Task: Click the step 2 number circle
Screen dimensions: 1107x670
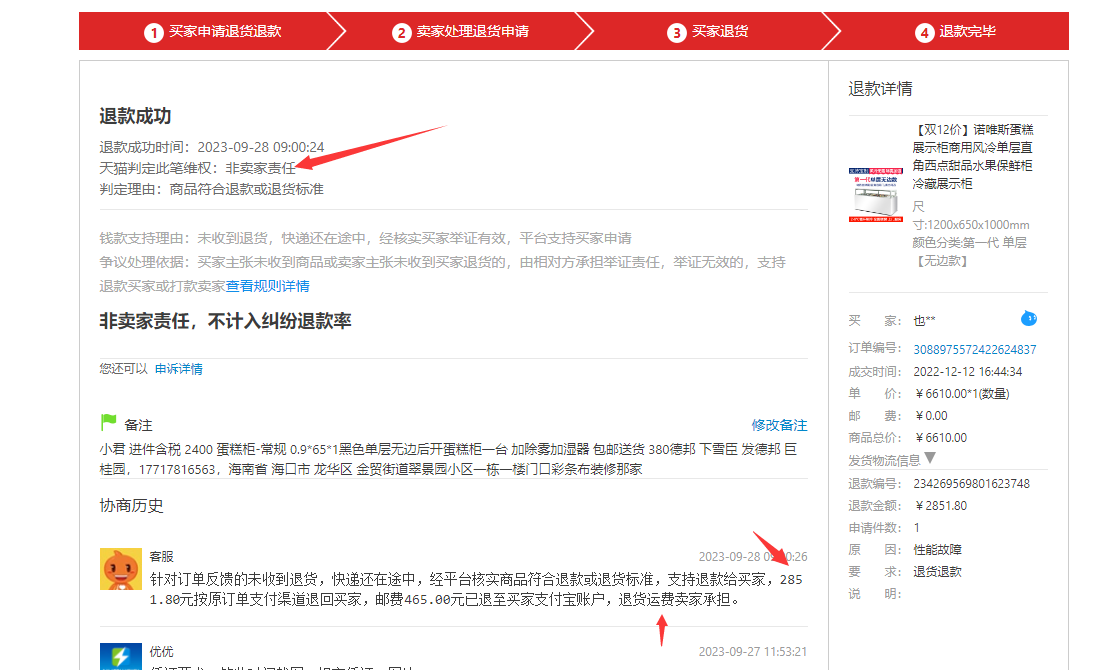Action: [401, 32]
